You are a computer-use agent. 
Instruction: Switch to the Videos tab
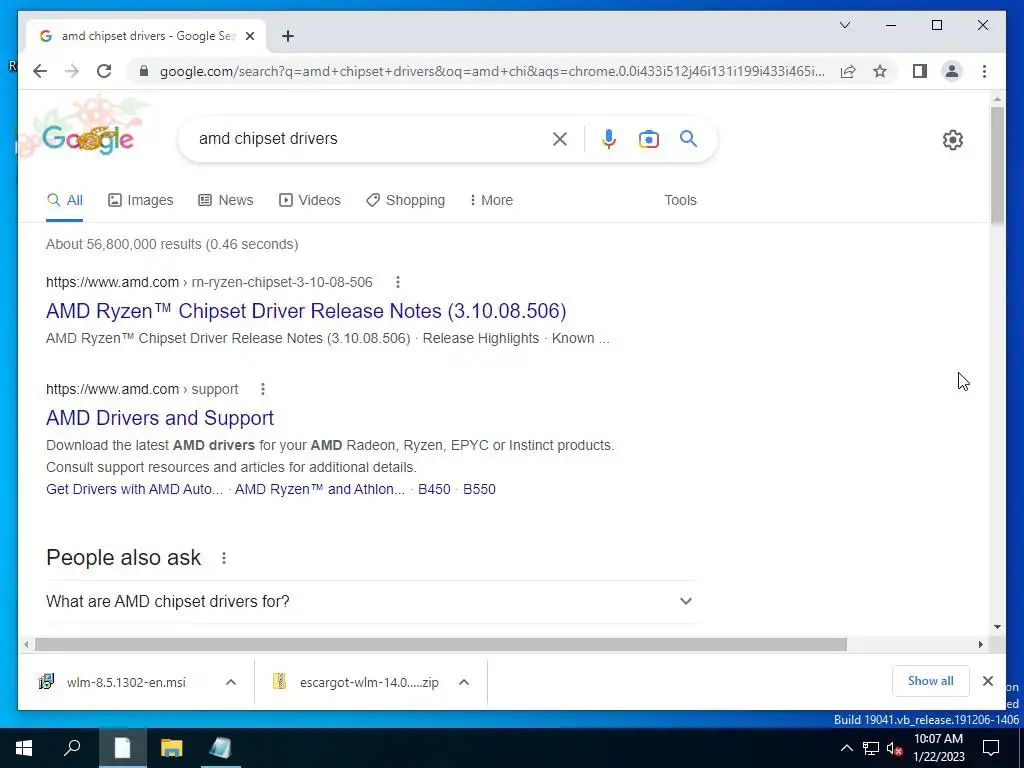click(x=310, y=200)
